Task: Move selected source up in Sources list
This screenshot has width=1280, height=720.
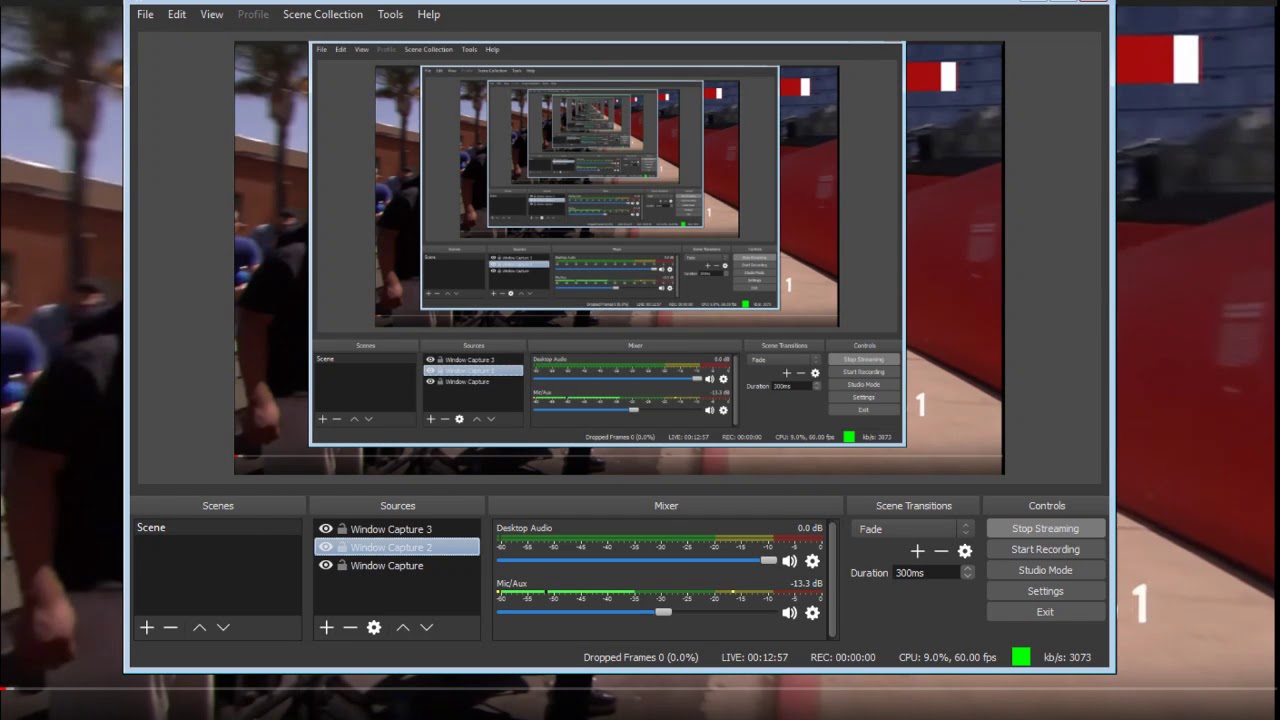Action: [x=402, y=627]
